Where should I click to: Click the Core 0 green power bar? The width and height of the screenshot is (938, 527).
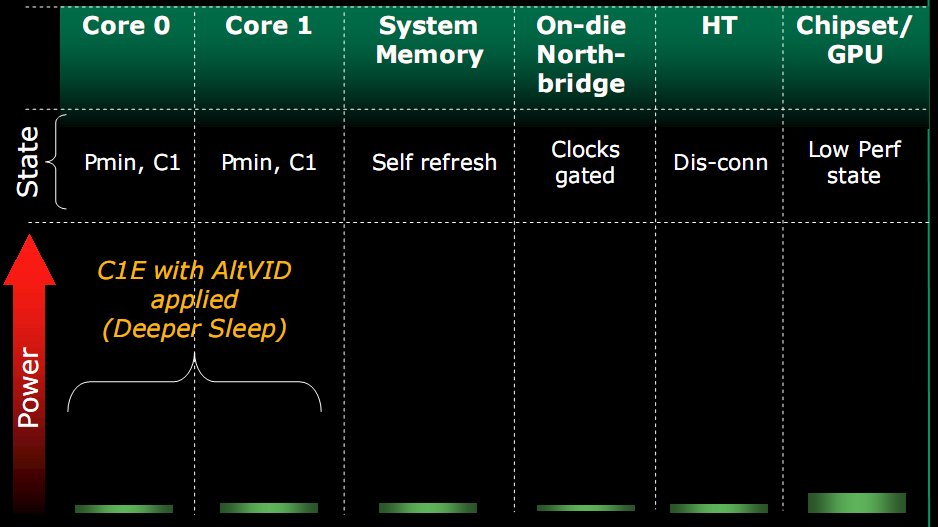(x=124, y=509)
